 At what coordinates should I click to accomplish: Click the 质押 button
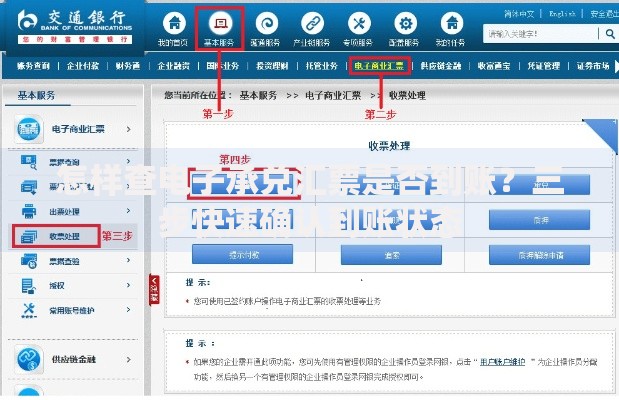coord(540,220)
